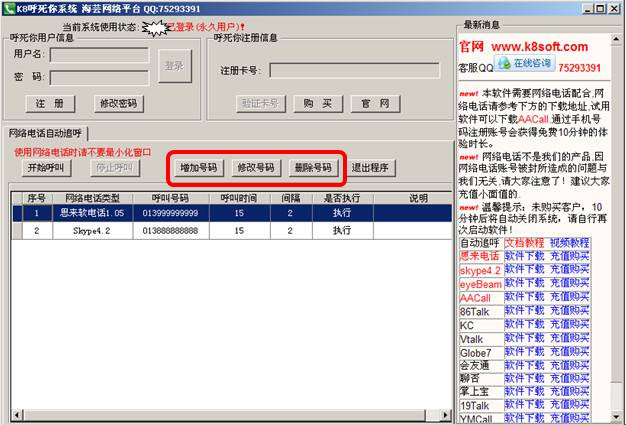Select the 思来软电话1.05 row cell
Image resolution: width=626 pixels, height=425 pixels.
point(92,213)
